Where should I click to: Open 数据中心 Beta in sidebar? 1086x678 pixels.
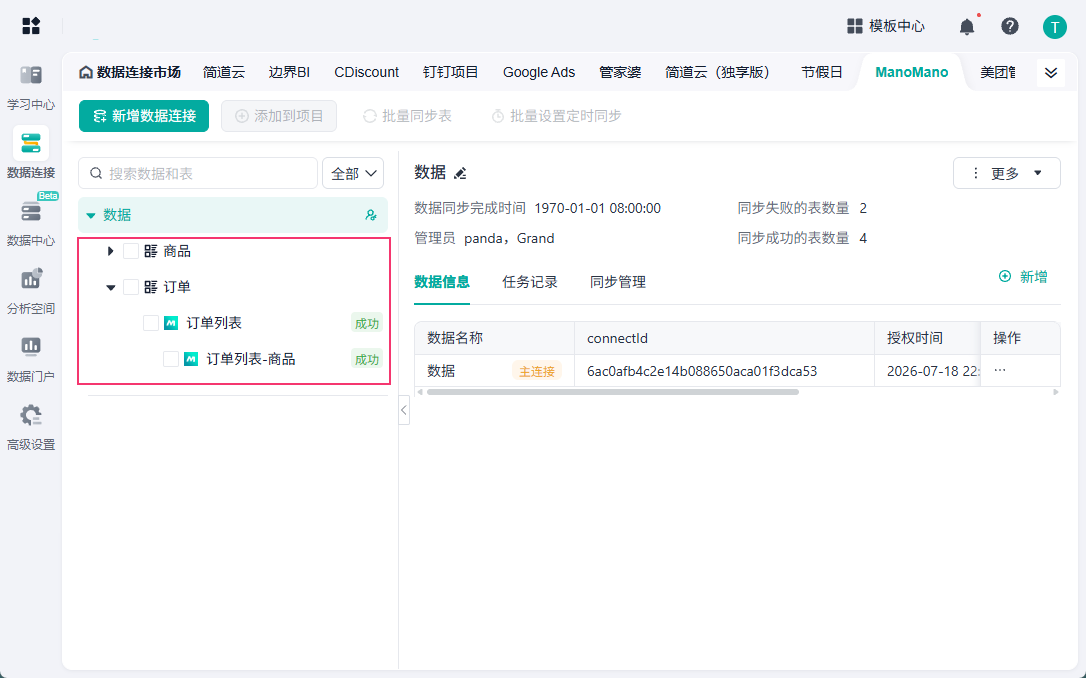30,221
